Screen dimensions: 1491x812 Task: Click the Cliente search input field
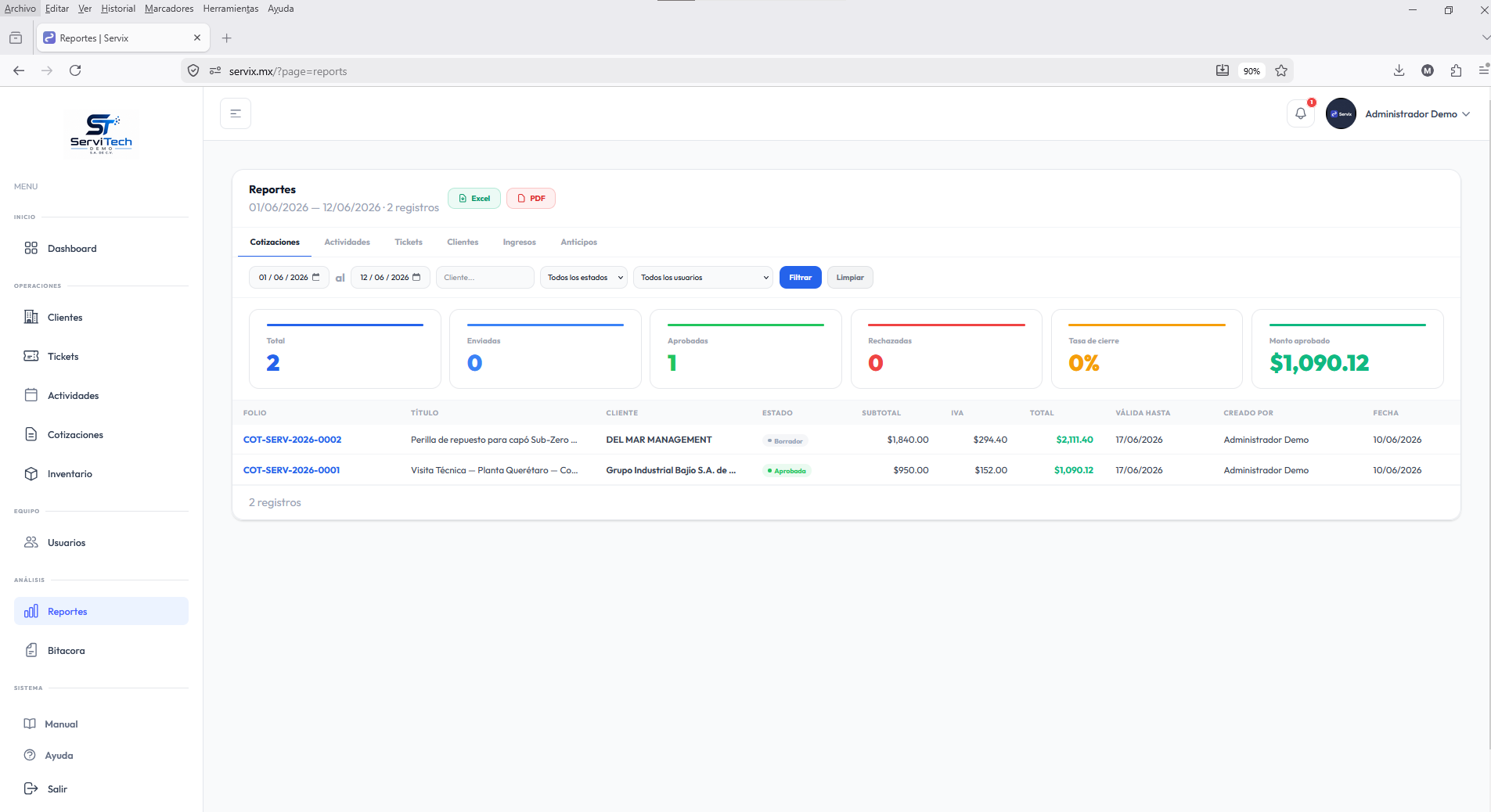[x=485, y=278]
